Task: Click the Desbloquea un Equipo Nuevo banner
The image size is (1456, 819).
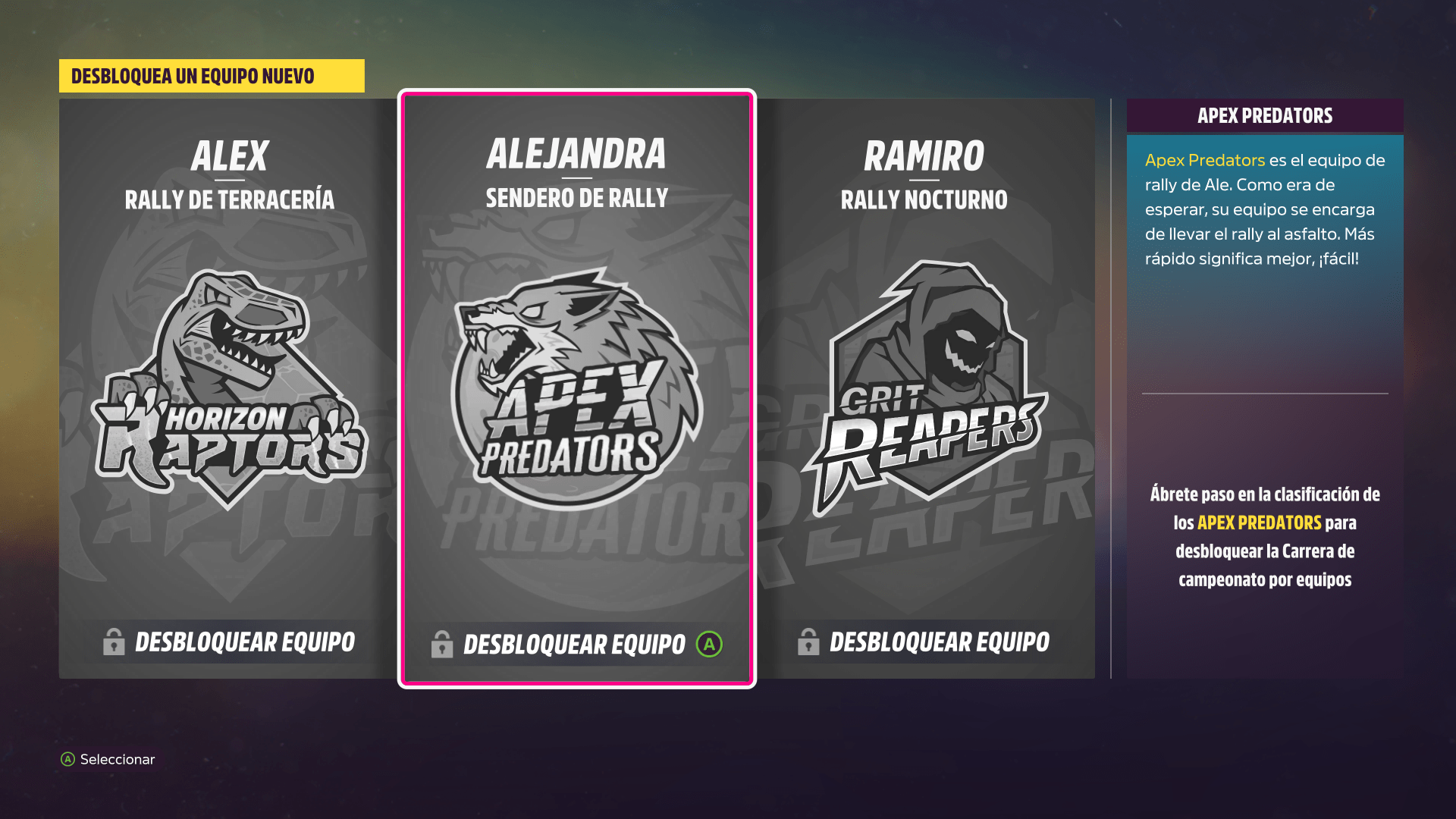Action: click(x=212, y=76)
